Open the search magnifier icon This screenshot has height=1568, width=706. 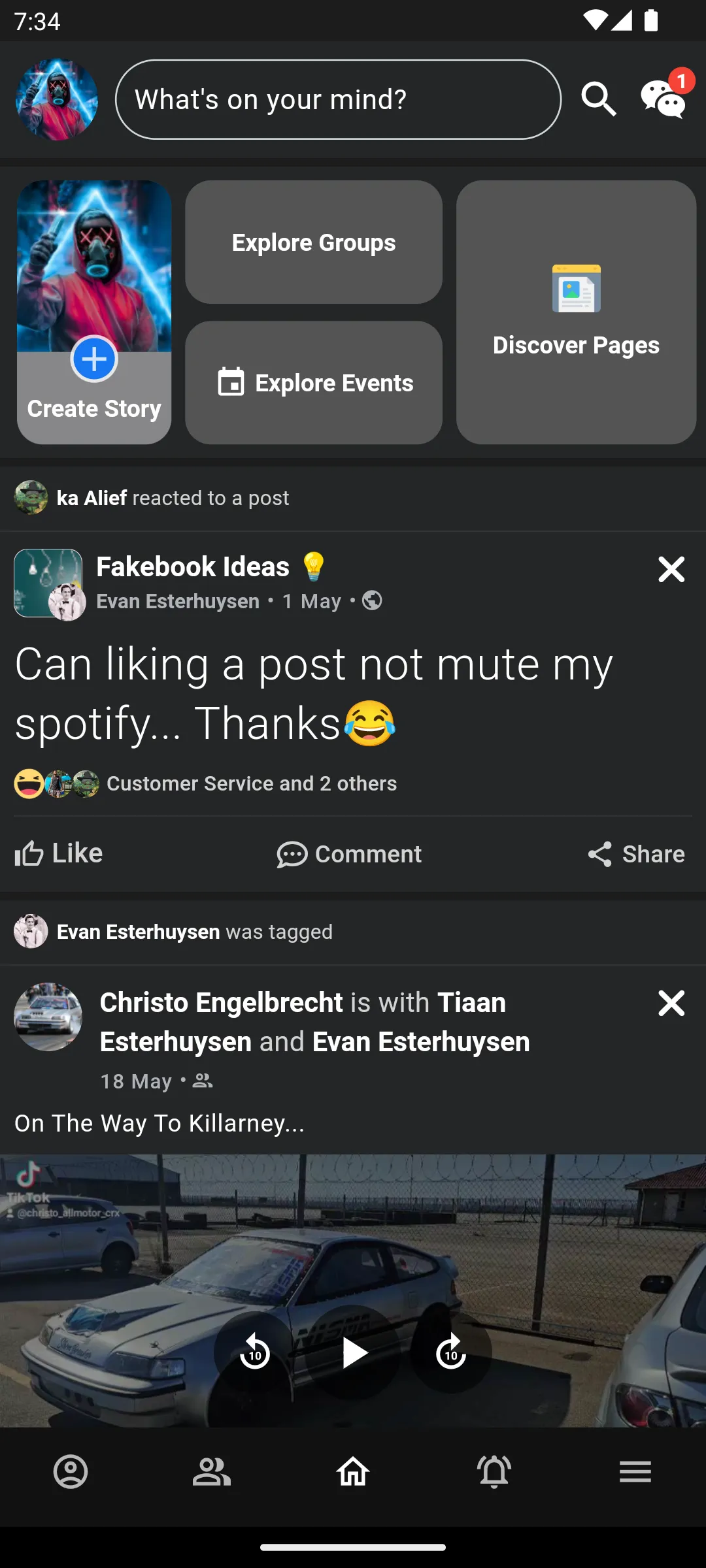click(x=599, y=99)
